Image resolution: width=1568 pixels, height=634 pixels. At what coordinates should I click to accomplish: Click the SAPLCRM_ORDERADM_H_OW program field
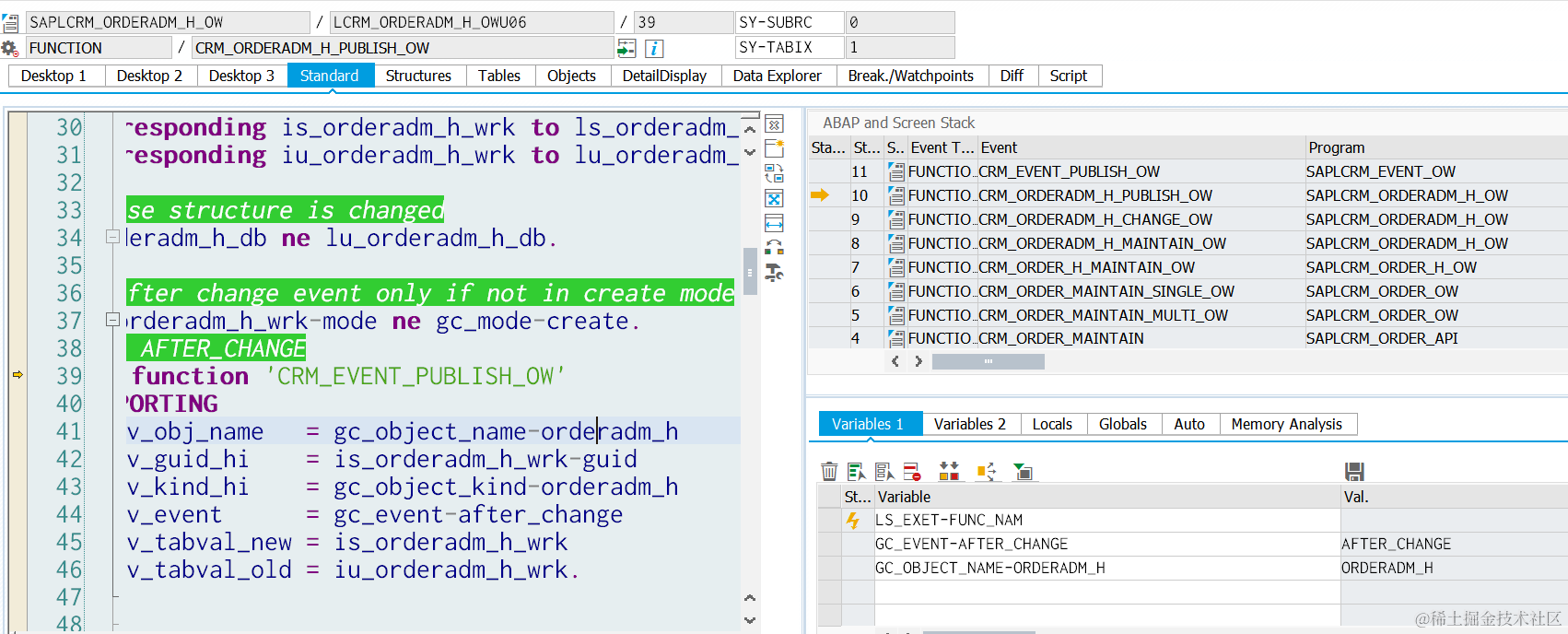(168, 22)
